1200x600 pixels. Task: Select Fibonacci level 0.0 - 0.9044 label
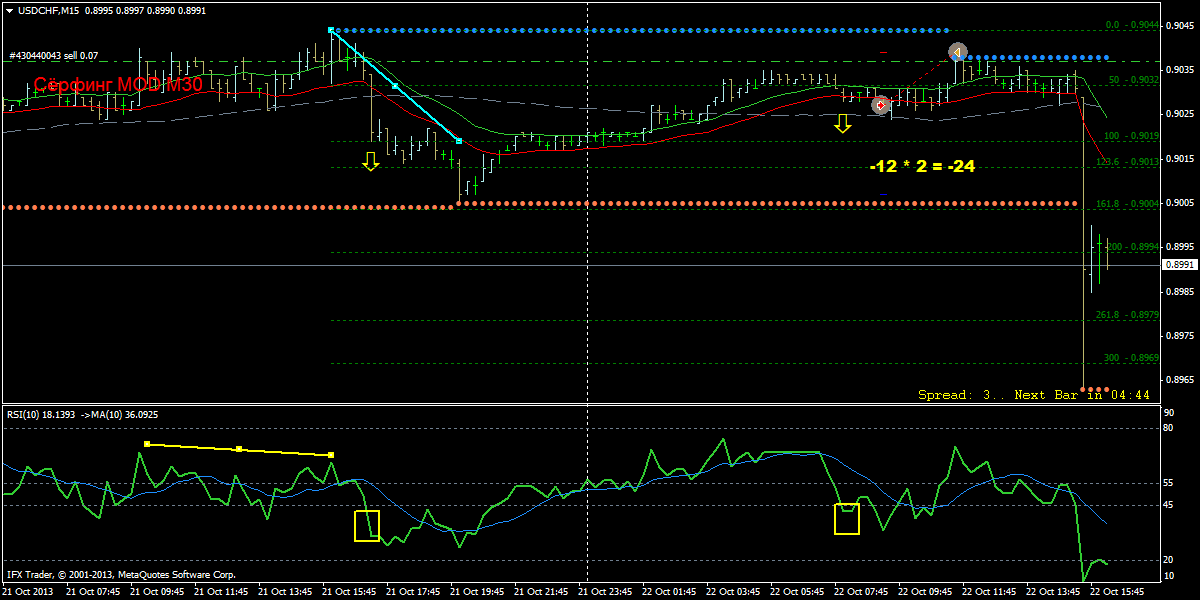1132,25
